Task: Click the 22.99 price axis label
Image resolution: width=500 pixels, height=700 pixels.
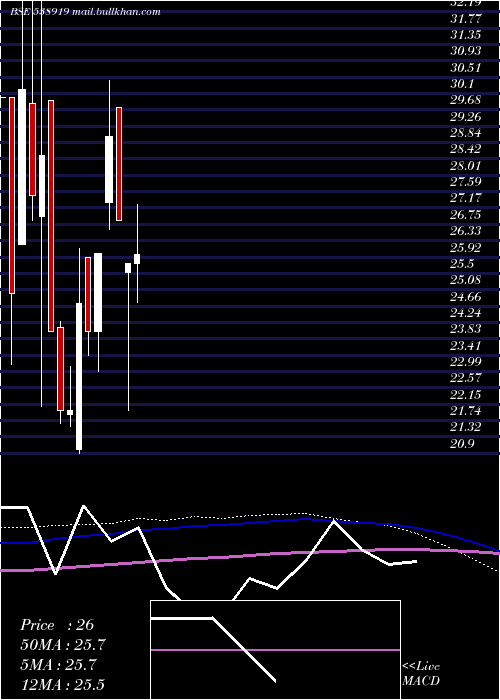Action: coord(467,362)
